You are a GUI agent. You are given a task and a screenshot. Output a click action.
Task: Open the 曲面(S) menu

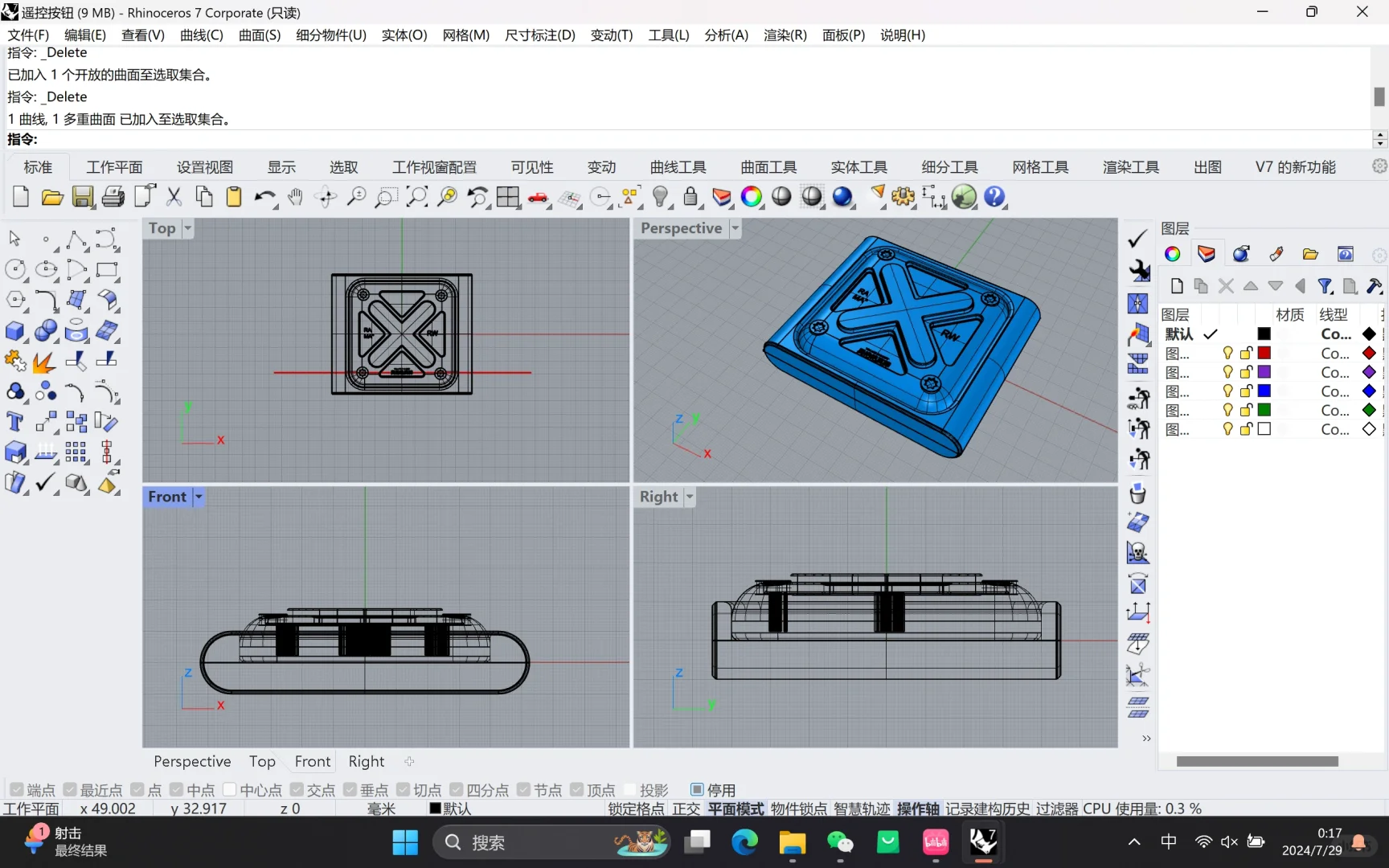coord(260,35)
